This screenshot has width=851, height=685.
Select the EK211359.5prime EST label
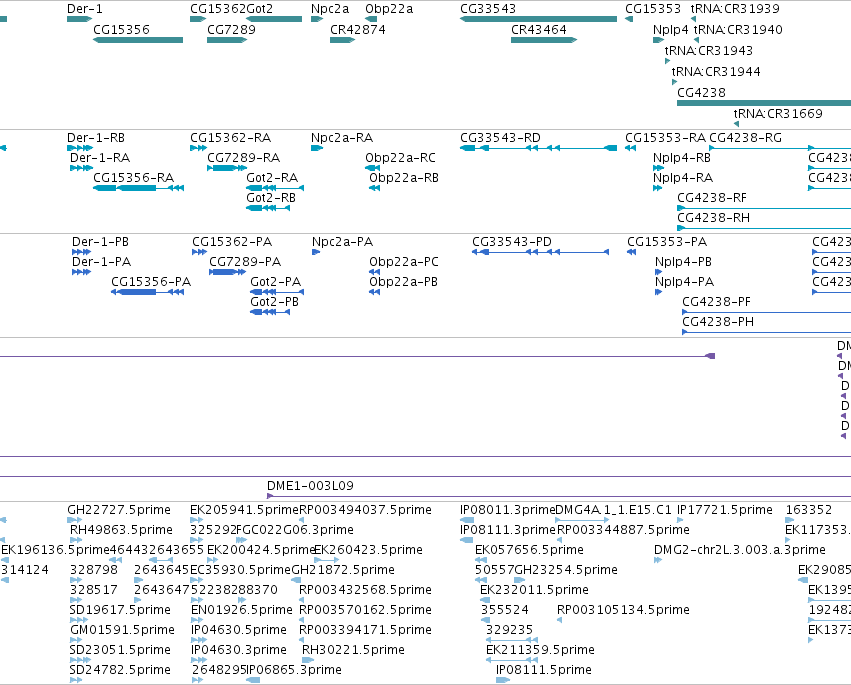point(540,650)
